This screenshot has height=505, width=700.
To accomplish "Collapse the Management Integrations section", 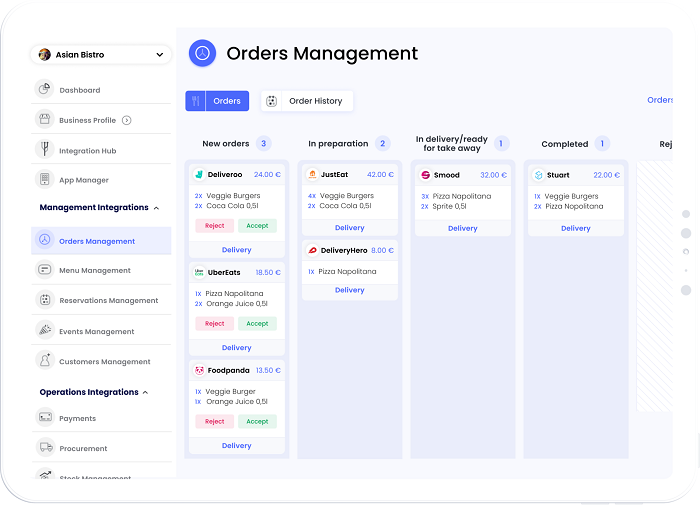I will (x=156, y=208).
